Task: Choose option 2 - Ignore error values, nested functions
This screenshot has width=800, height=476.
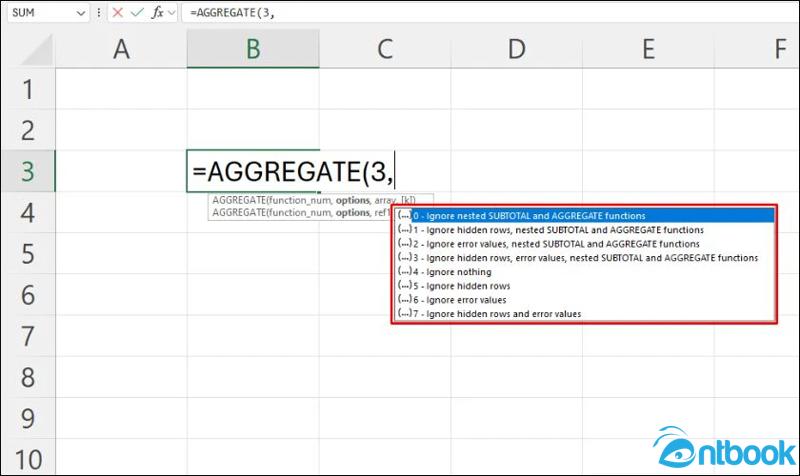Action: pos(585,244)
